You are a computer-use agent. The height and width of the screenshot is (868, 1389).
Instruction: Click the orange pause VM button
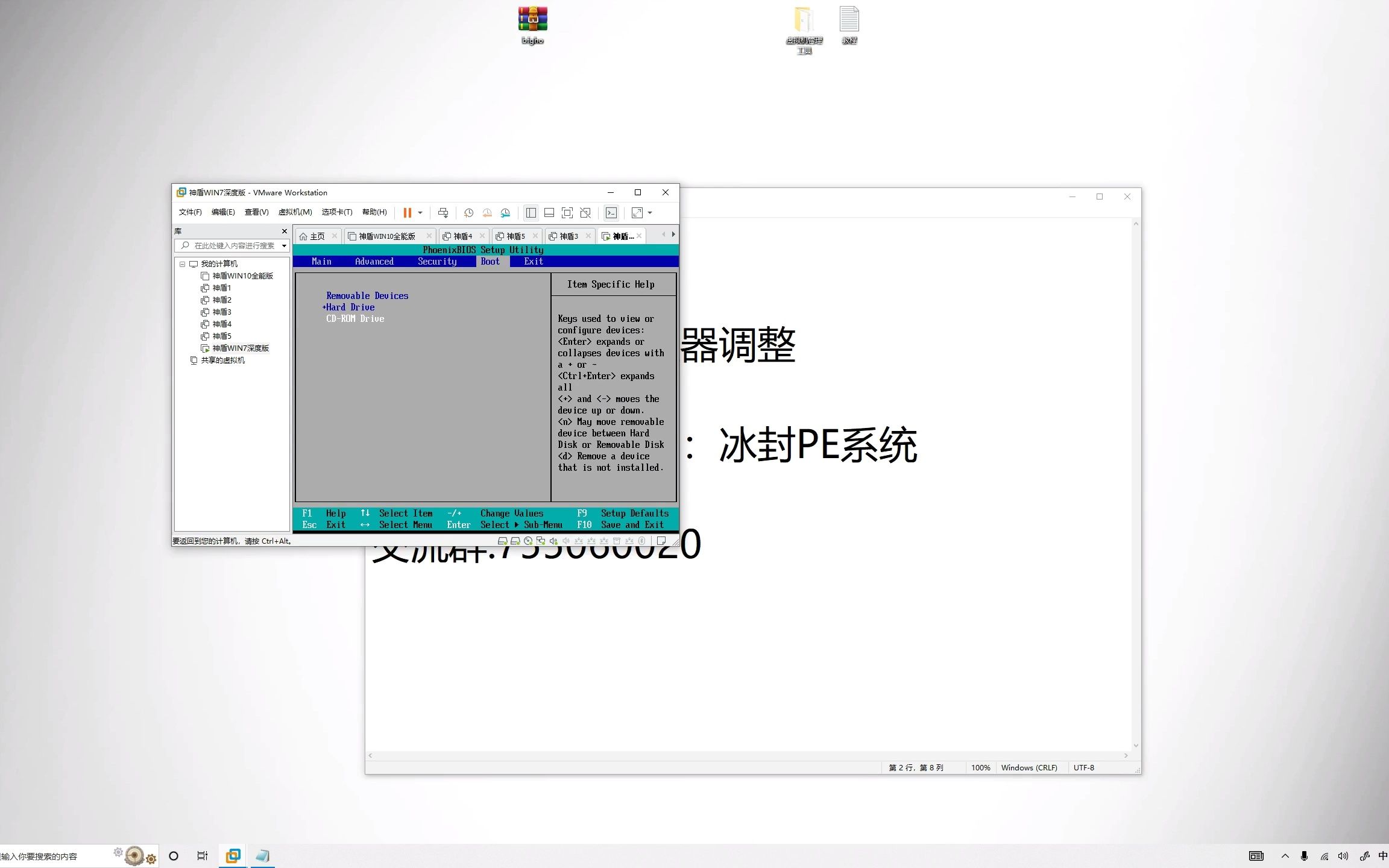[407, 213]
